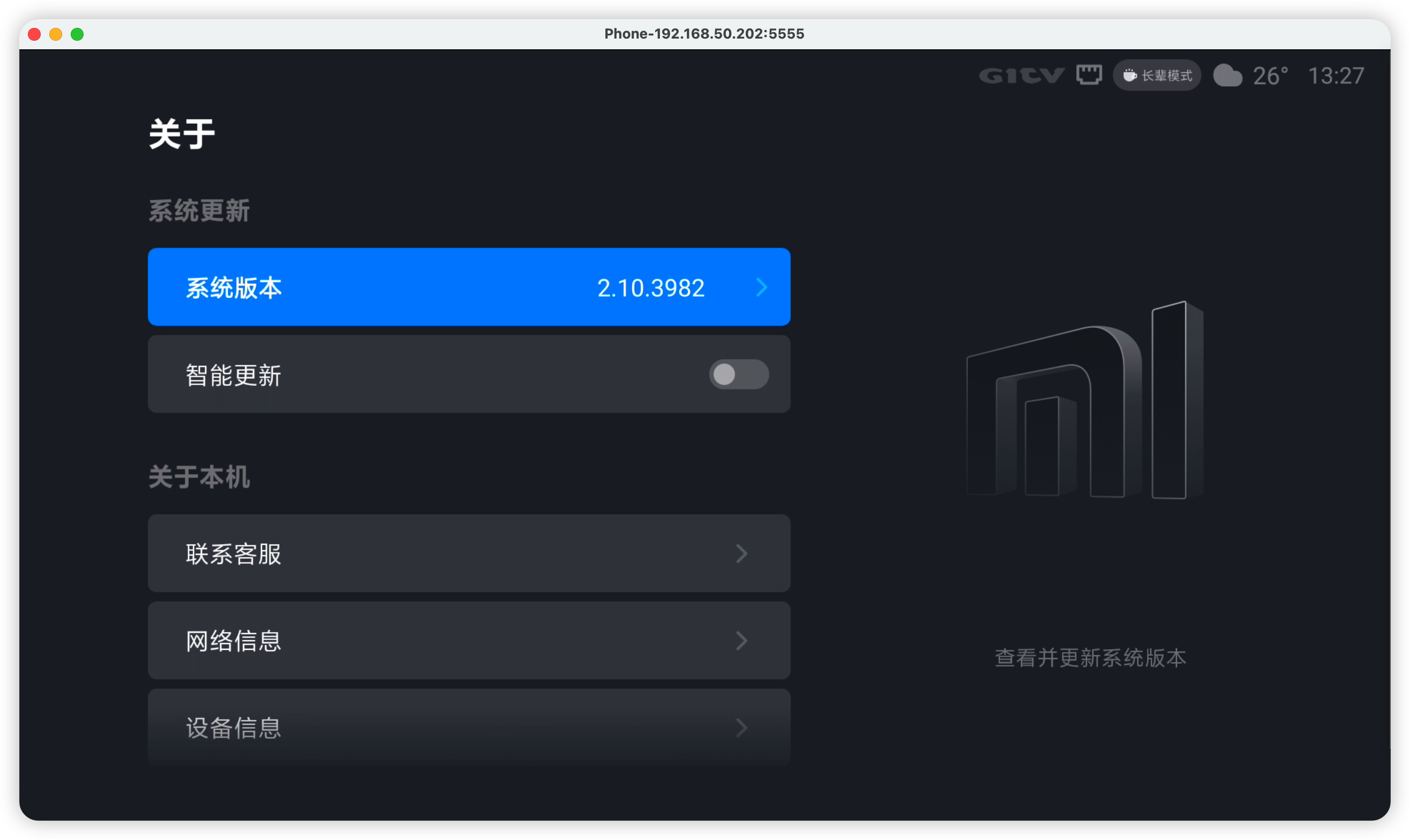
Task: Click the 关于本机 section heading
Action: pos(199,477)
